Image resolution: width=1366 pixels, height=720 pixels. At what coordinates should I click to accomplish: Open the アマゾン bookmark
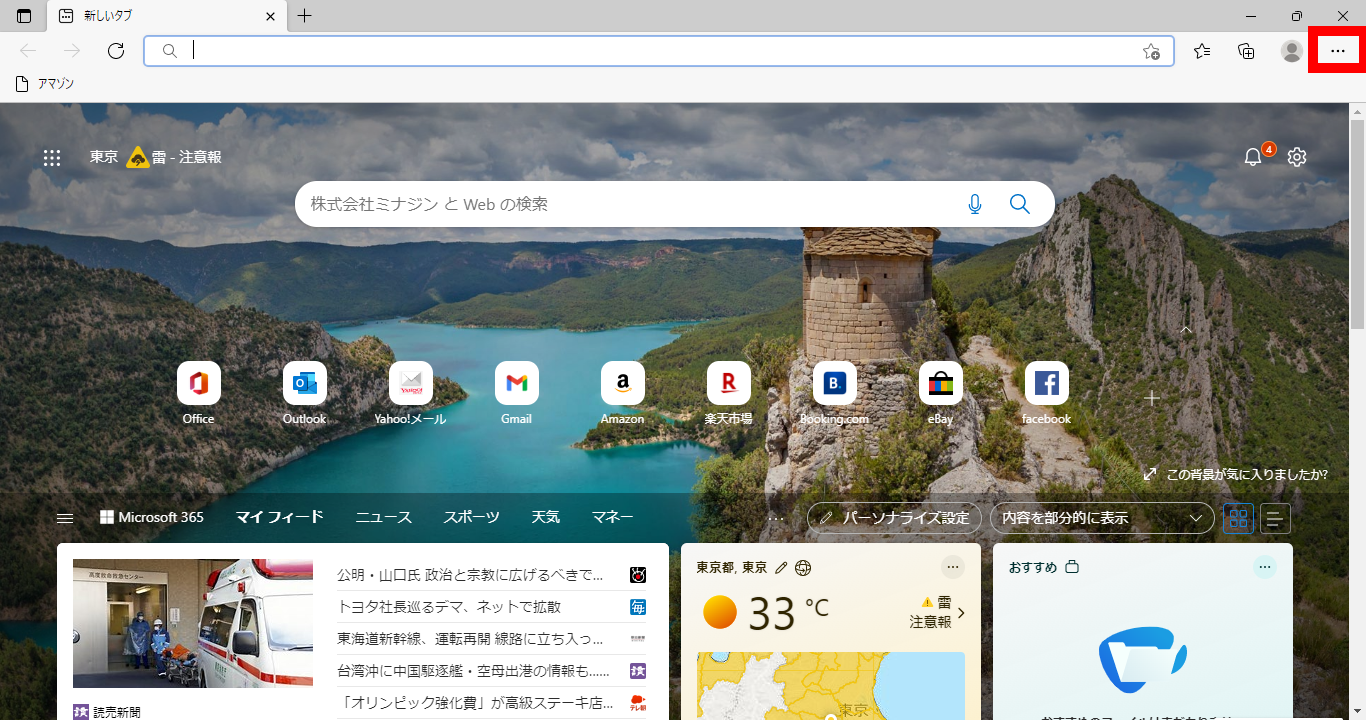tap(44, 84)
